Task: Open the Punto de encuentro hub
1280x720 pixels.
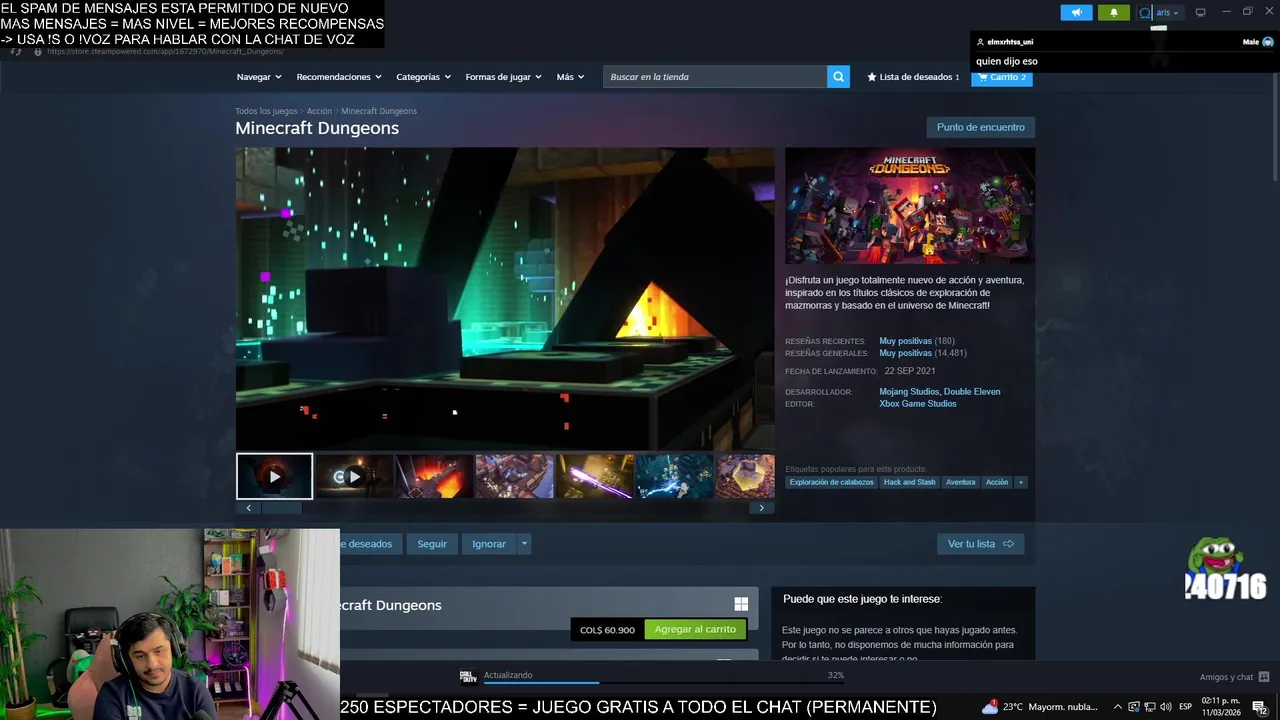Action: click(981, 127)
